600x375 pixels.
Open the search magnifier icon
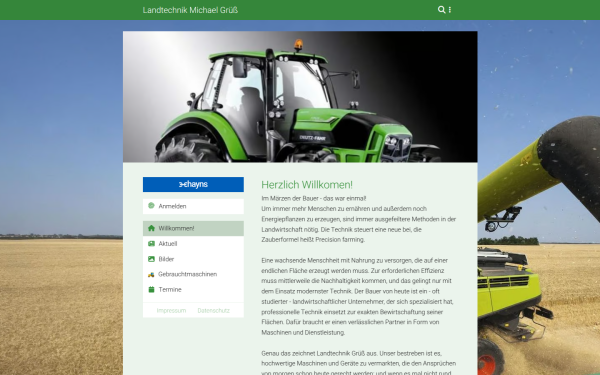pyautogui.click(x=441, y=10)
